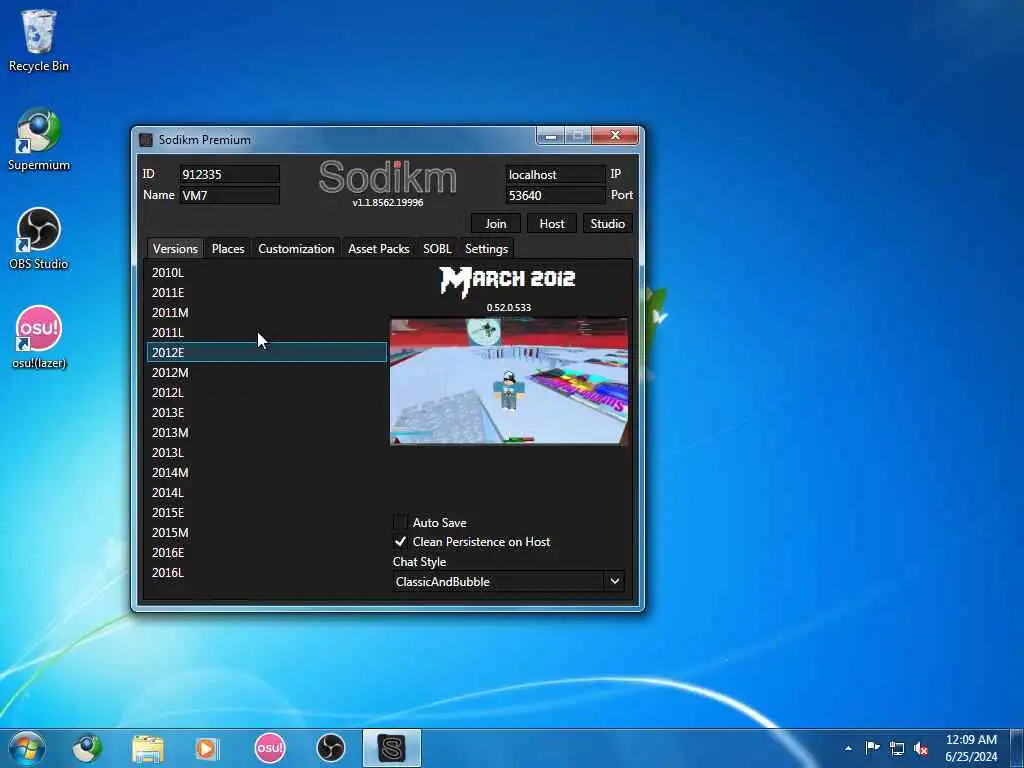Open the Windows Start menu orb

pyautogui.click(x=27, y=748)
